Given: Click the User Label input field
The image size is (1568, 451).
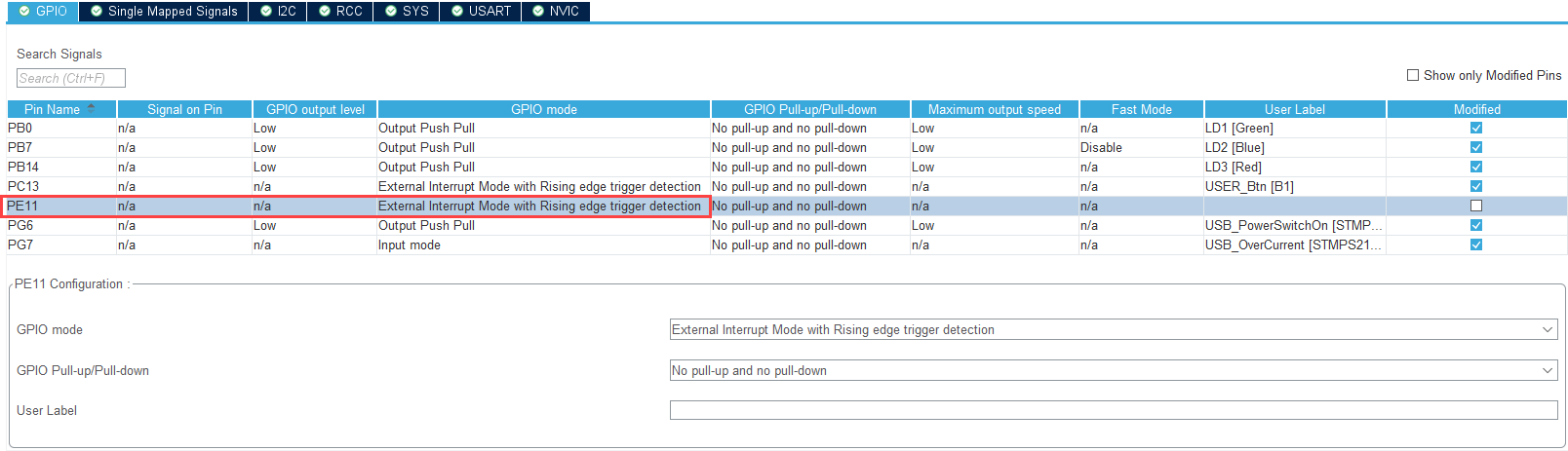Looking at the screenshot, I should pyautogui.click(x=1113, y=410).
